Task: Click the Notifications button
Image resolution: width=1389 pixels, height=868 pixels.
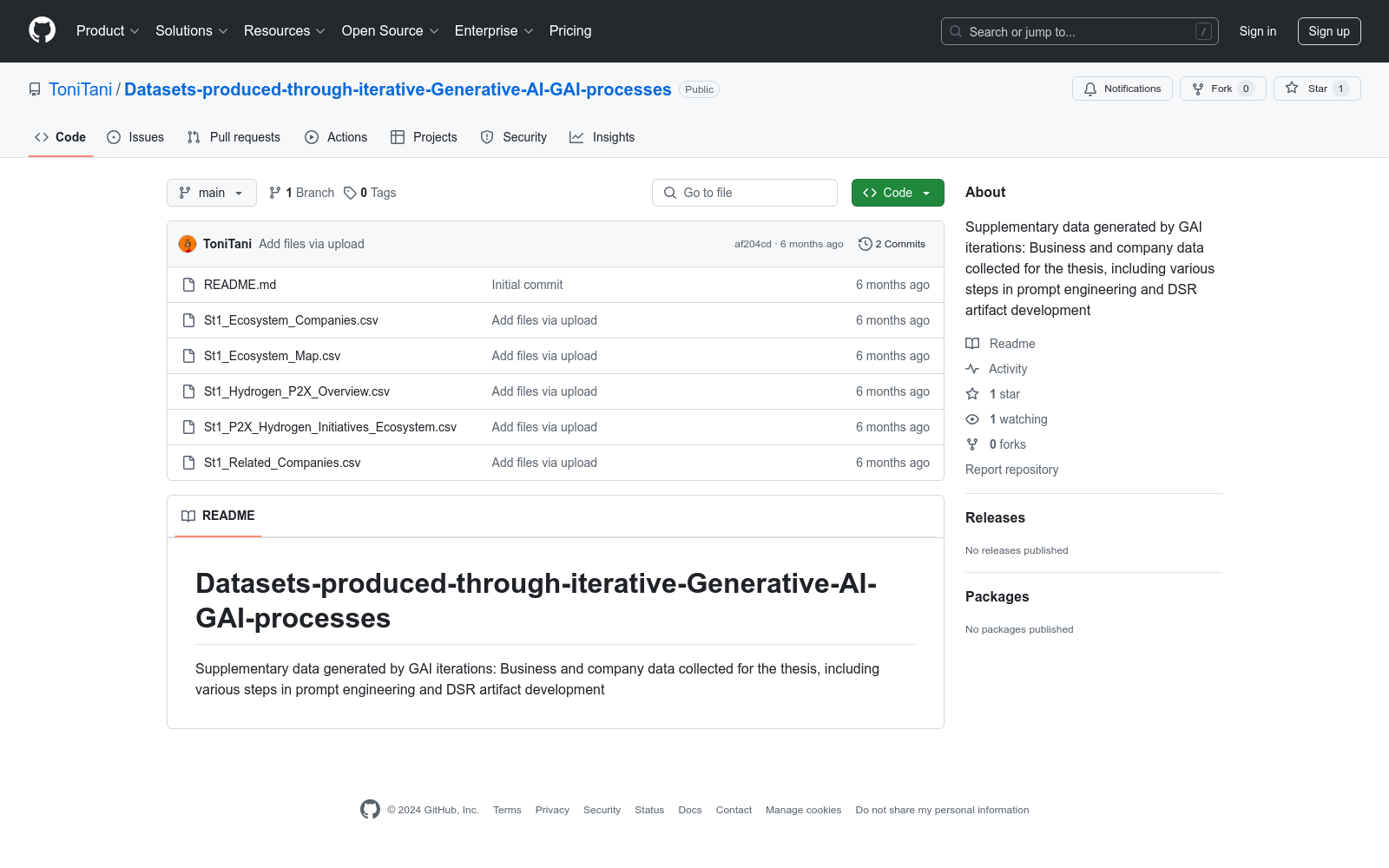Action: click(1122, 89)
